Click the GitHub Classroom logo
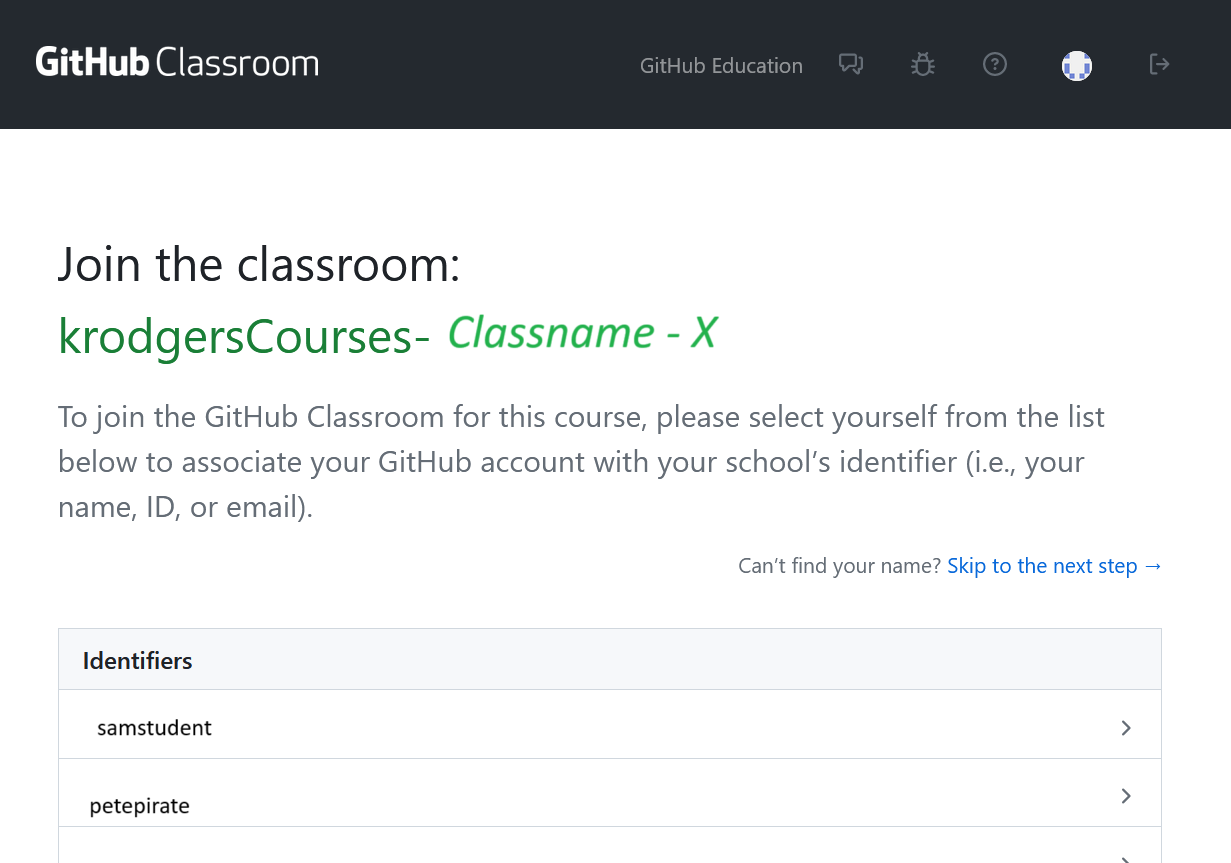Screen dimensions: 1231x863 (x=177, y=63)
